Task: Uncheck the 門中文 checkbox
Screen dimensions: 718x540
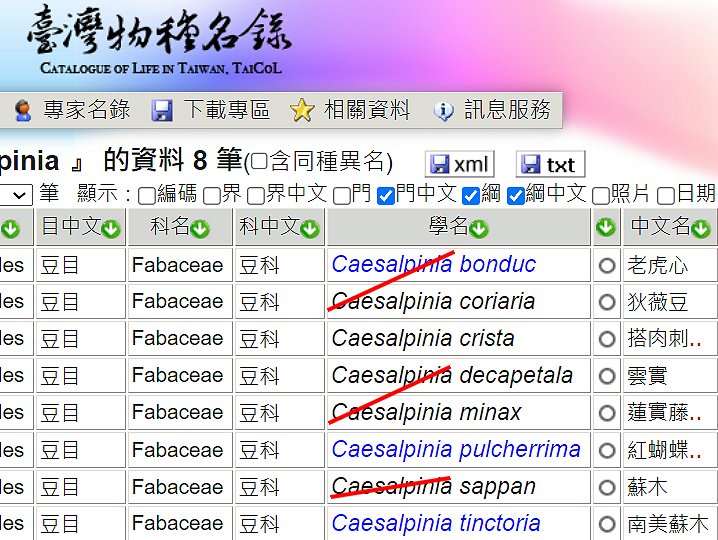Action: [386, 195]
